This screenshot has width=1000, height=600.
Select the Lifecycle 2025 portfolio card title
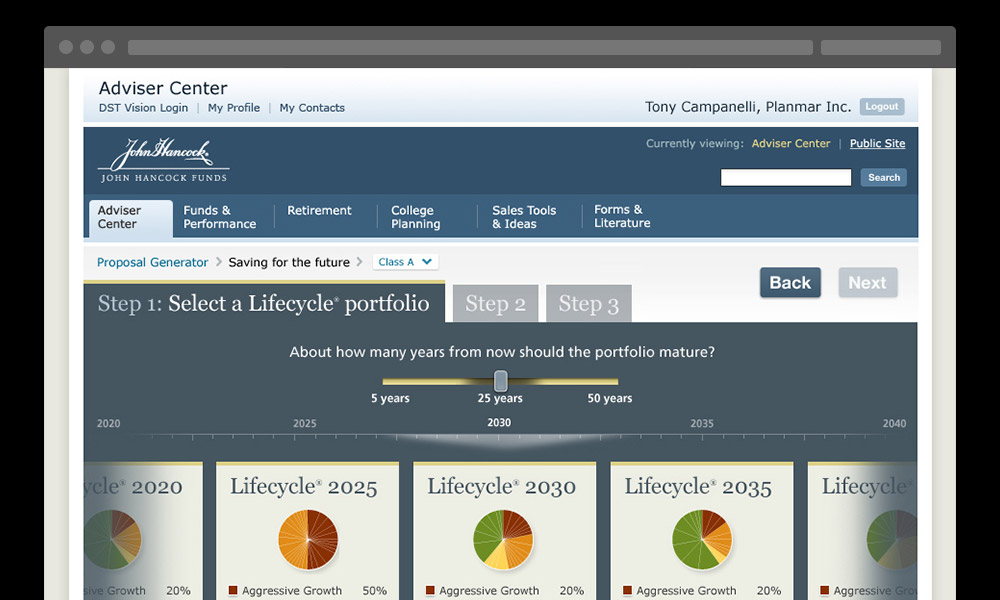[304, 487]
